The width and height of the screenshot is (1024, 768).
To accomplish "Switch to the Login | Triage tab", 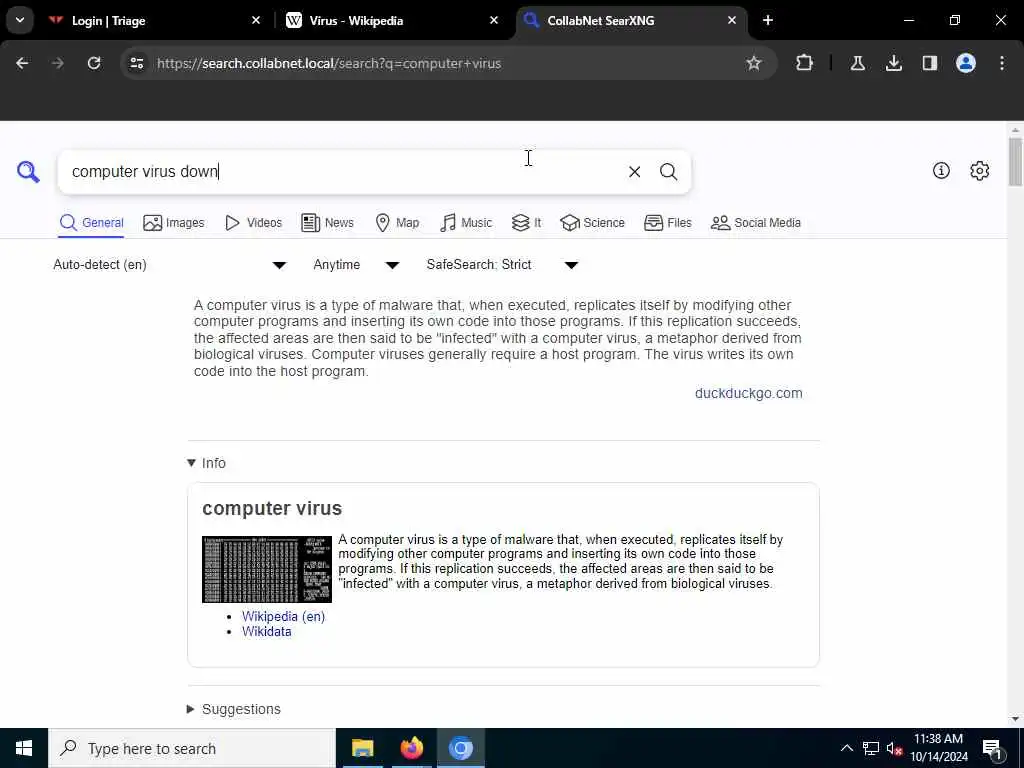I will click(155, 20).
